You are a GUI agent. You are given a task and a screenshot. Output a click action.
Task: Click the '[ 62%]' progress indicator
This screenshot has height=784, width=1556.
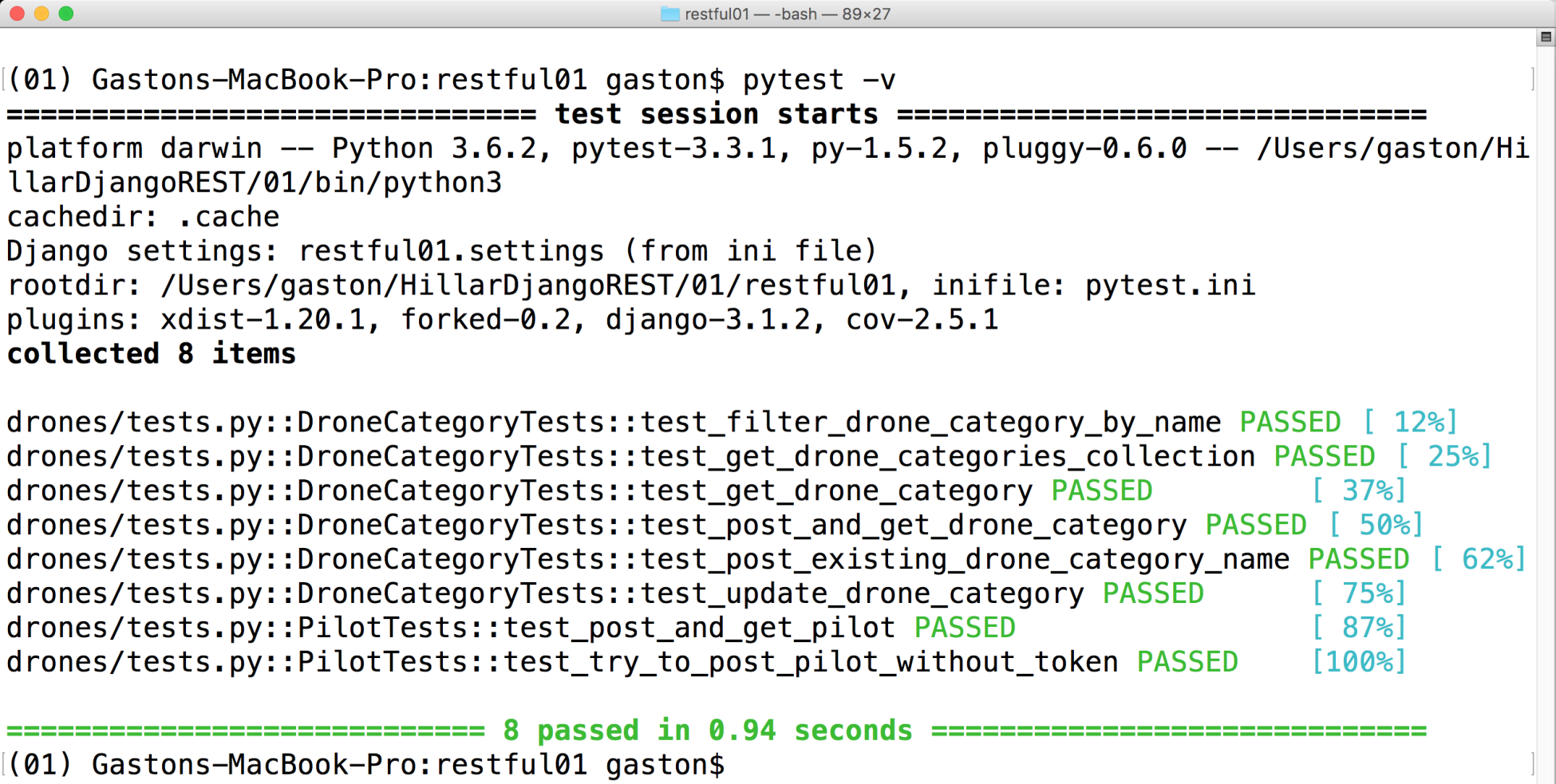[x=1479, y=559]
